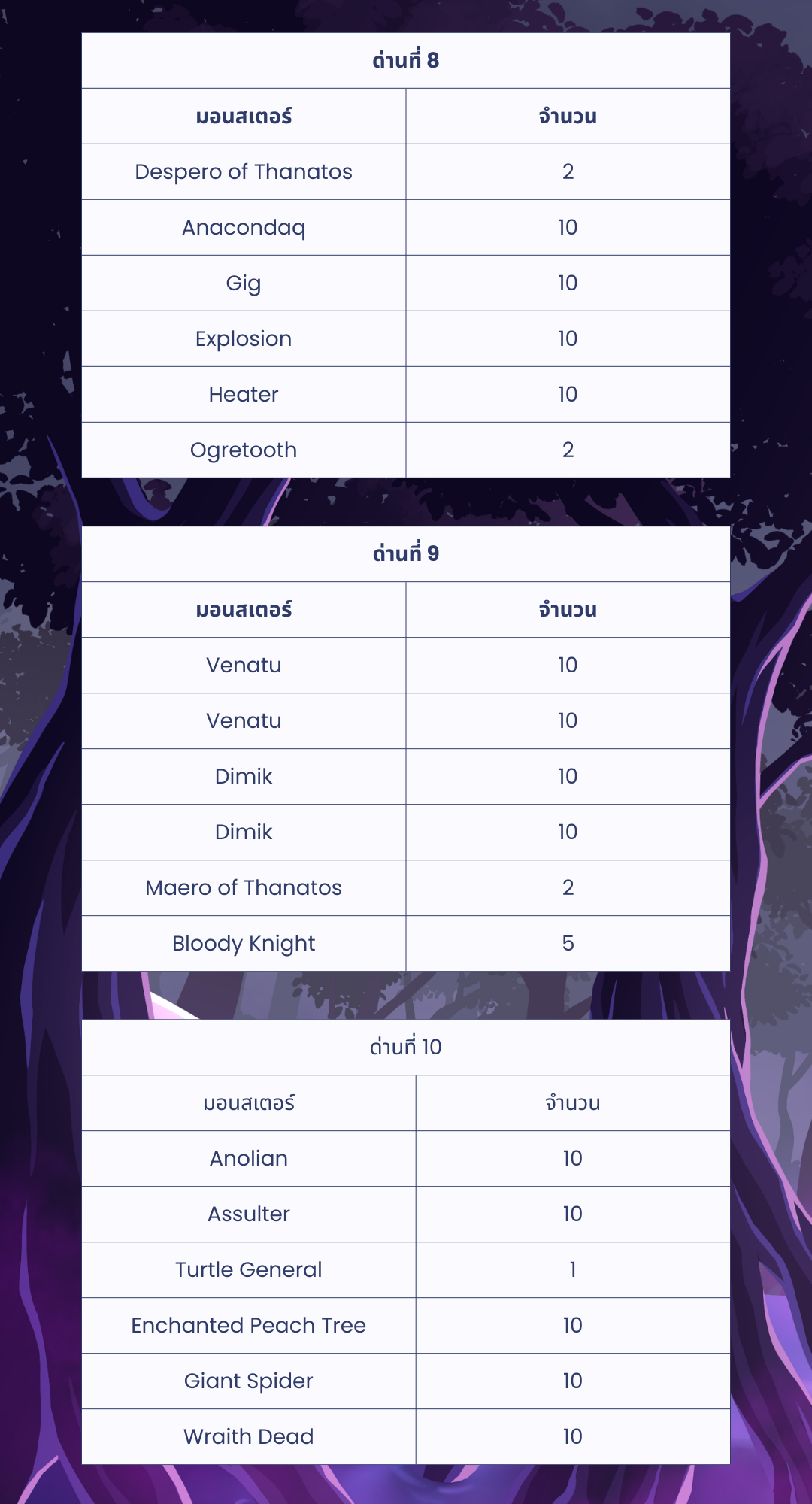Select the Heater monster cell
The height and width of the screenshot is (1504, 812).
[244, 394]
